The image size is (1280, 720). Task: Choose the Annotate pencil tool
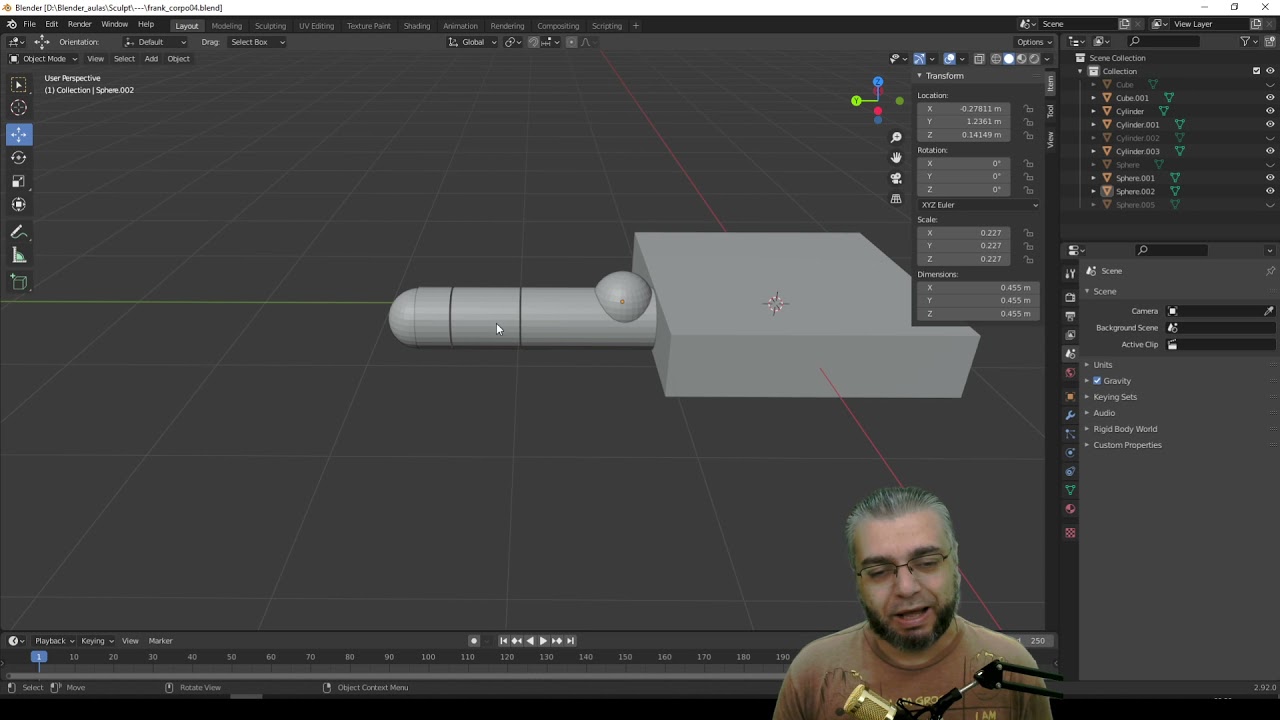coord(19,232)
